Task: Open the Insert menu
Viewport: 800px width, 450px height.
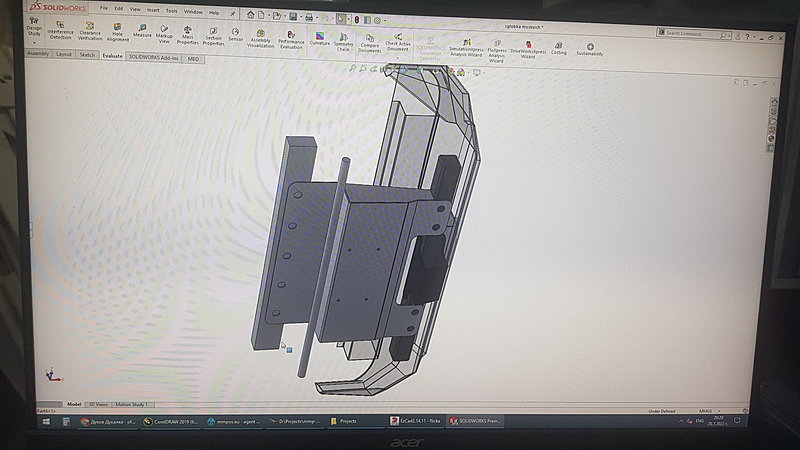Action: click(x=152, y=11)
